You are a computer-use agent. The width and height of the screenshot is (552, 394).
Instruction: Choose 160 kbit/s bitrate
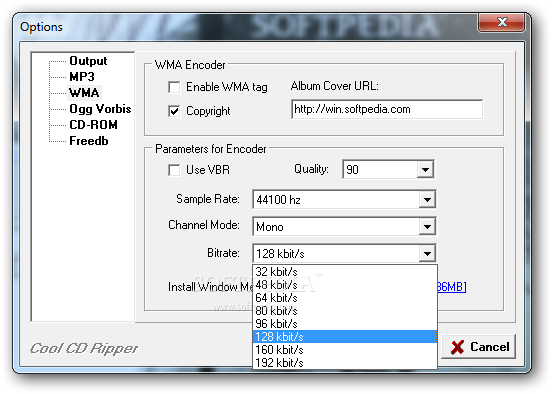pyautogui.click(x=345, y=350)
